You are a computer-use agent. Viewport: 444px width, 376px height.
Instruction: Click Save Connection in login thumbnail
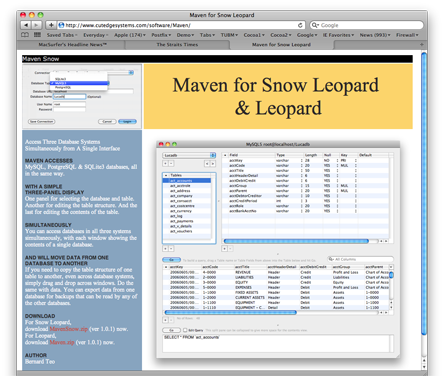42,121
